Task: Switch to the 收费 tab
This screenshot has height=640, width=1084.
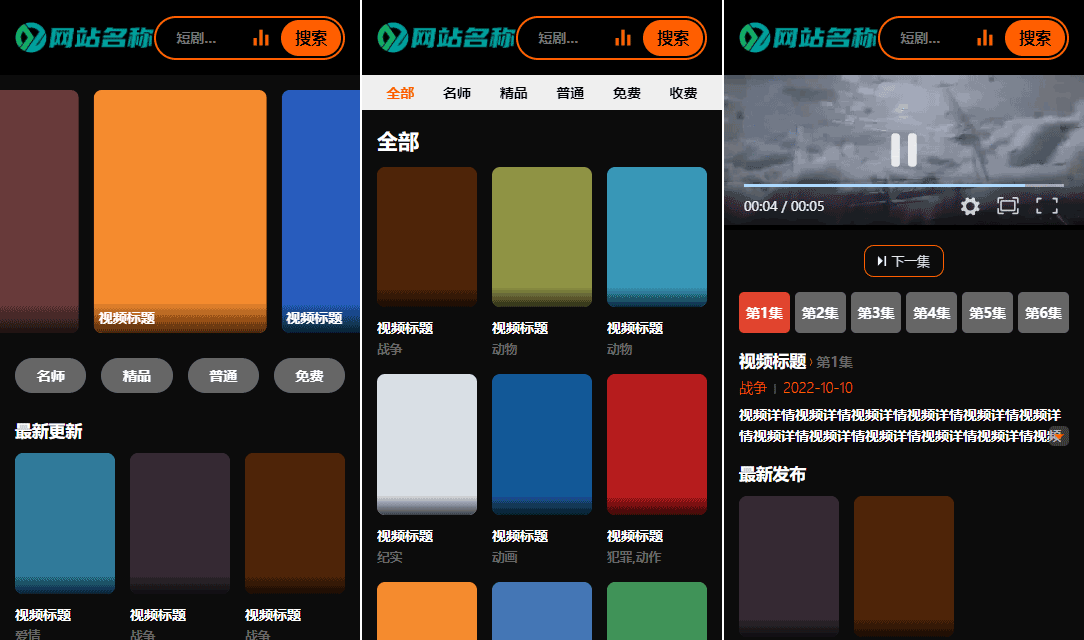Action: tap(684, 93)
